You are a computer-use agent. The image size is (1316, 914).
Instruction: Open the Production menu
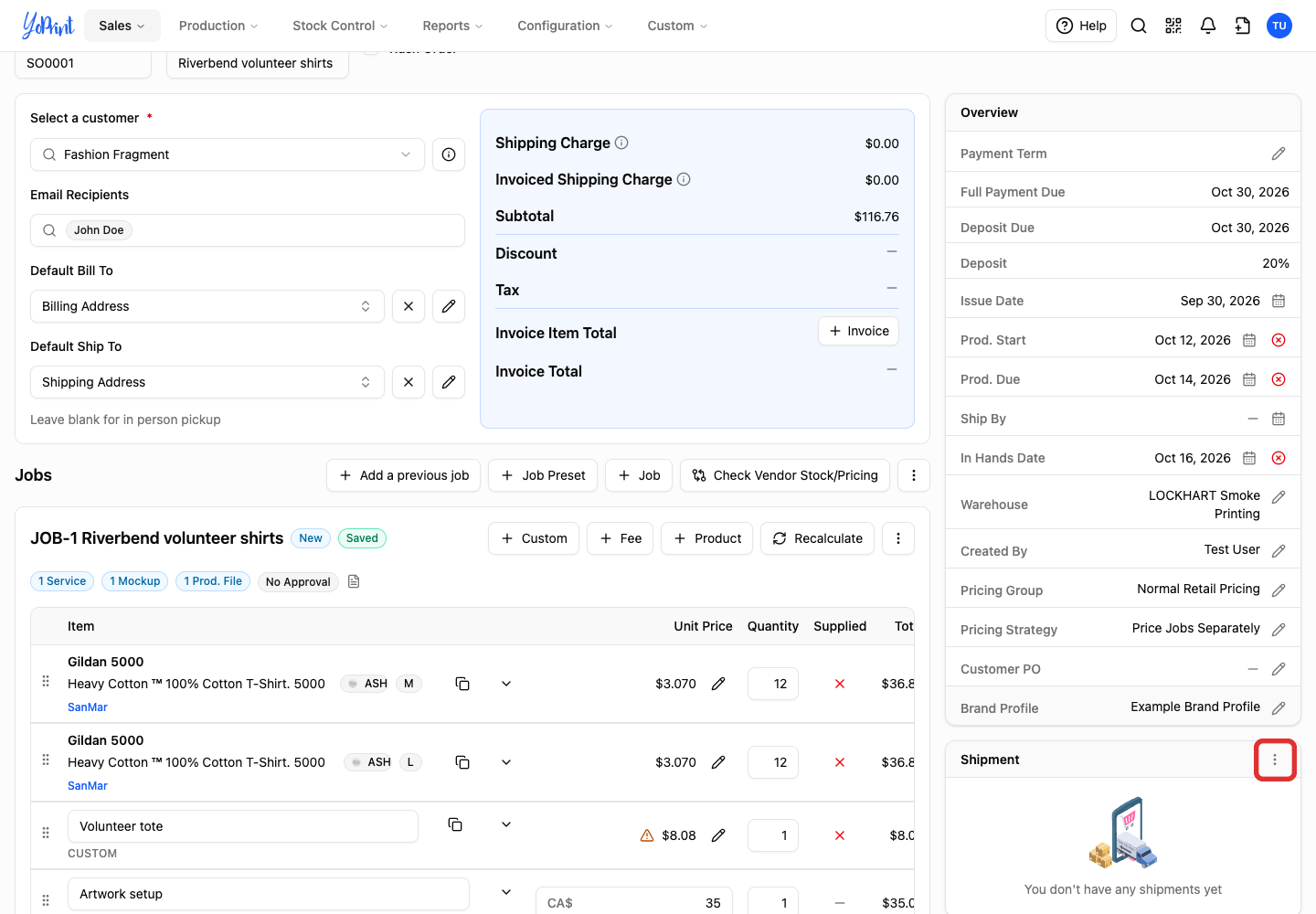point(218,26)
